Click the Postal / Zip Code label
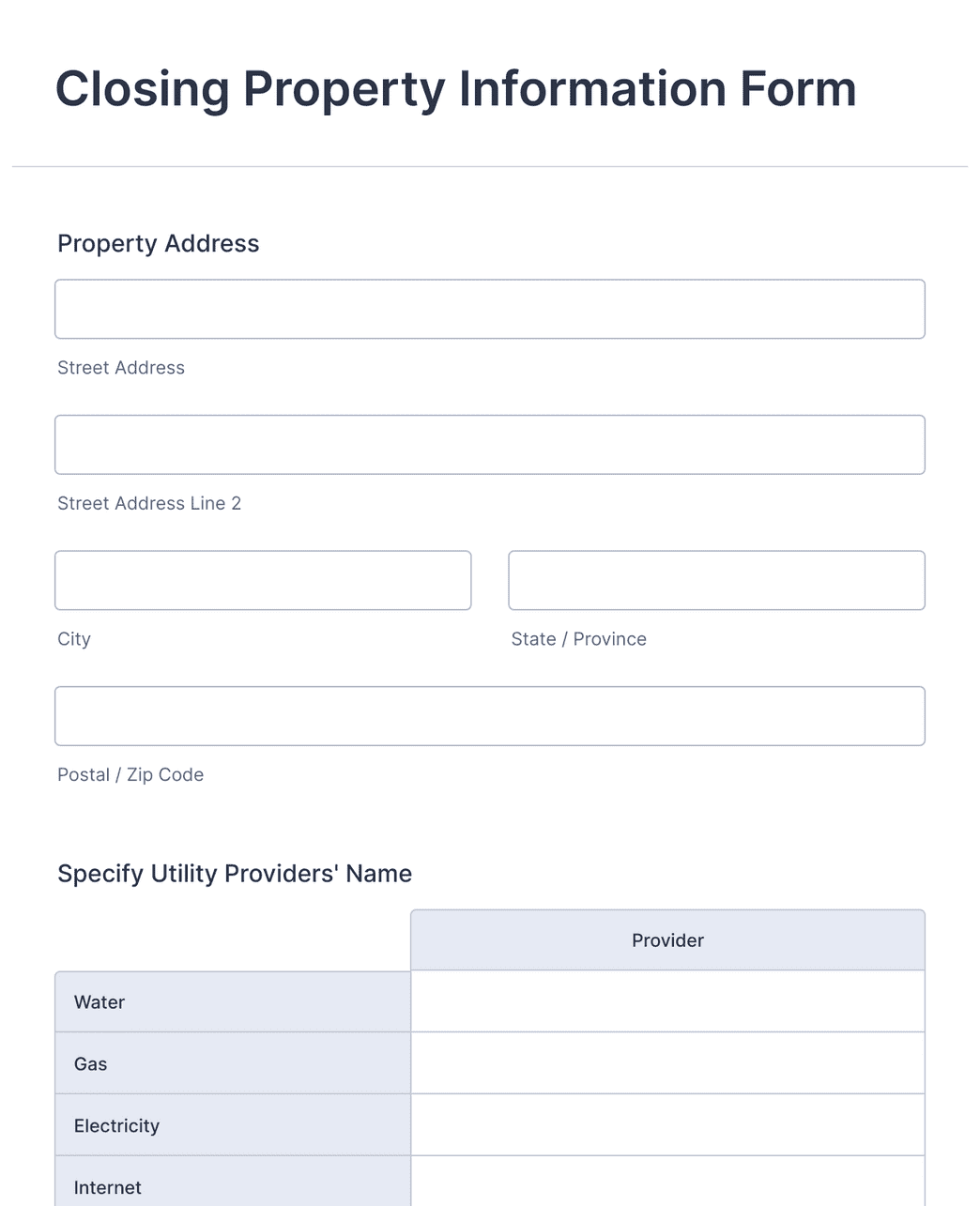 [130, 774]
